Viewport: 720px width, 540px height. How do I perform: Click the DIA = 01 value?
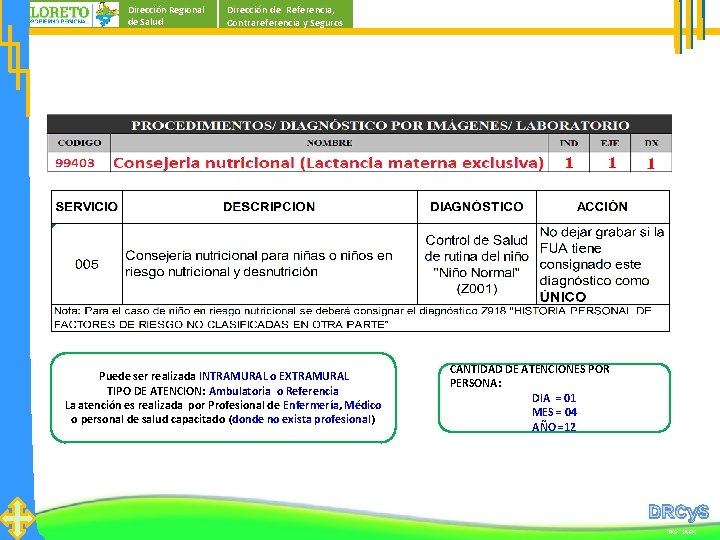554,398
